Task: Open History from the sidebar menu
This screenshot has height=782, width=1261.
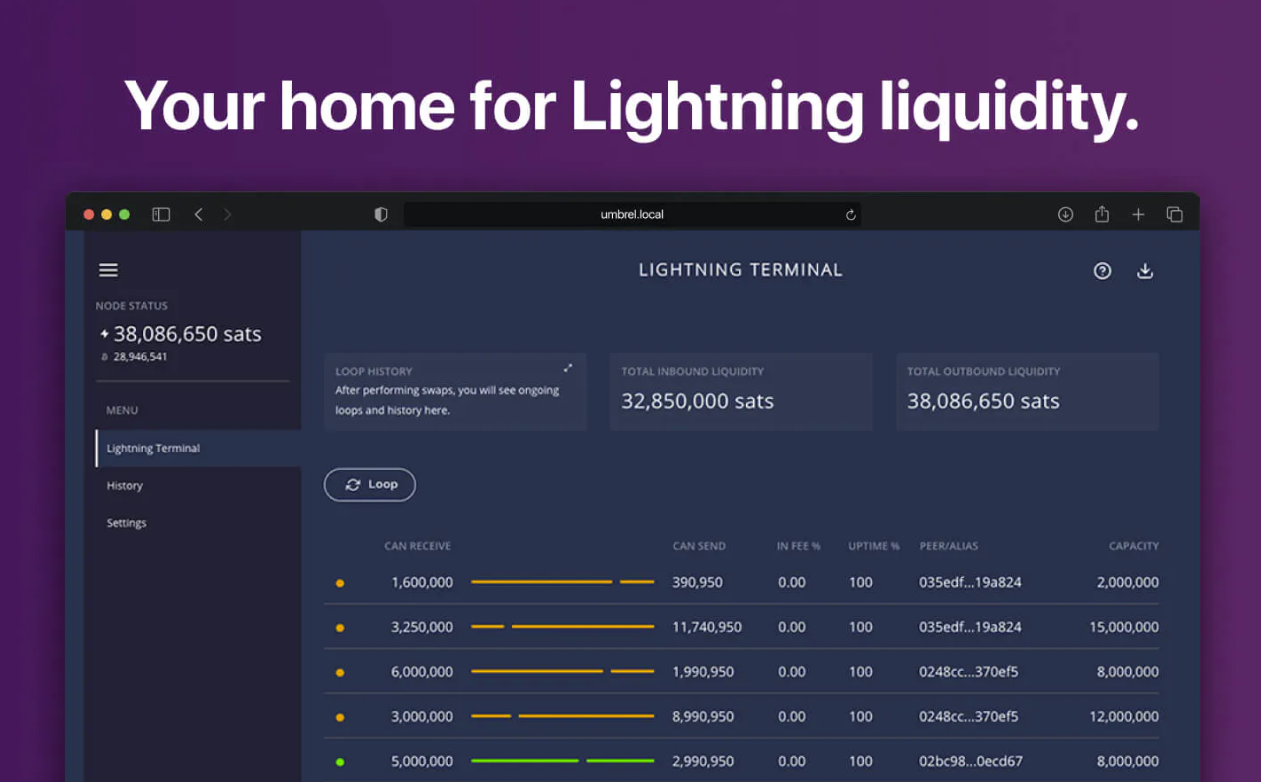Action: click(125, 486)
